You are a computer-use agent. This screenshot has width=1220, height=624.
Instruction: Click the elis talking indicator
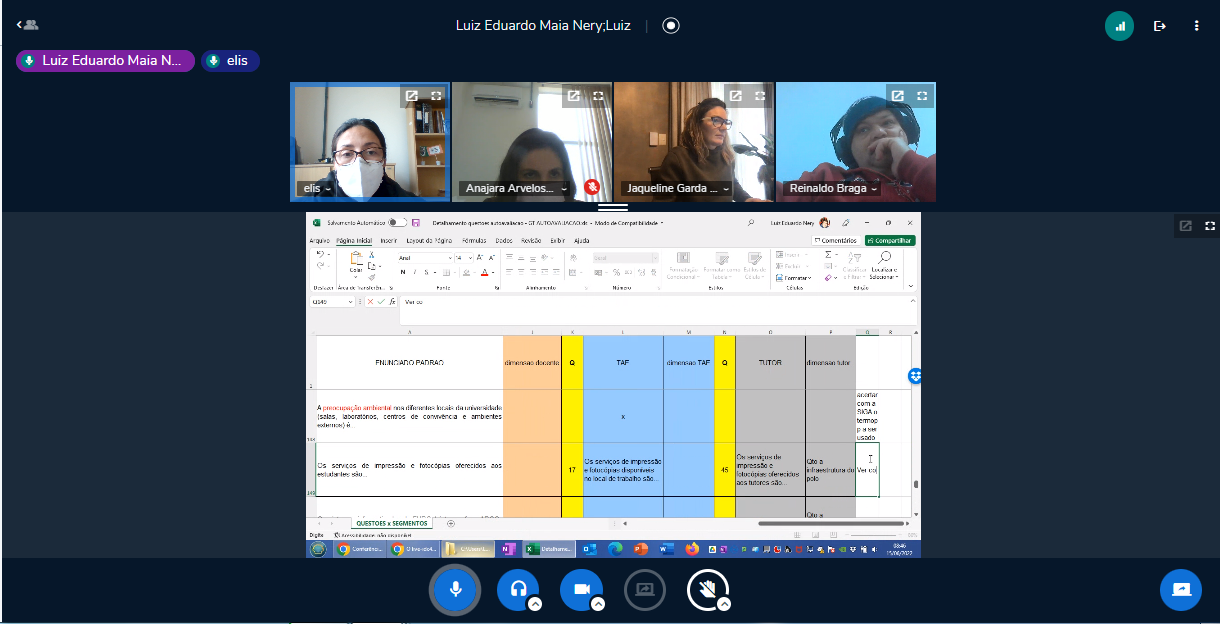tap(230, 61)
